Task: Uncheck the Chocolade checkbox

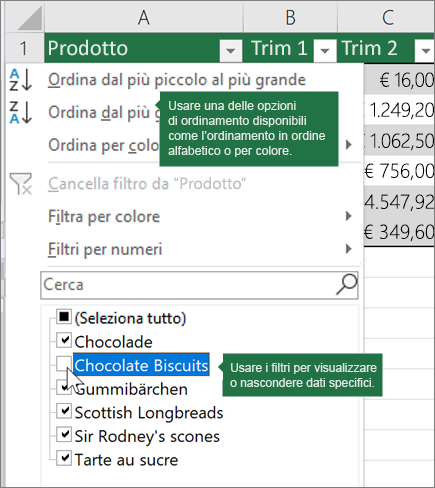Action: pos(63,340)
